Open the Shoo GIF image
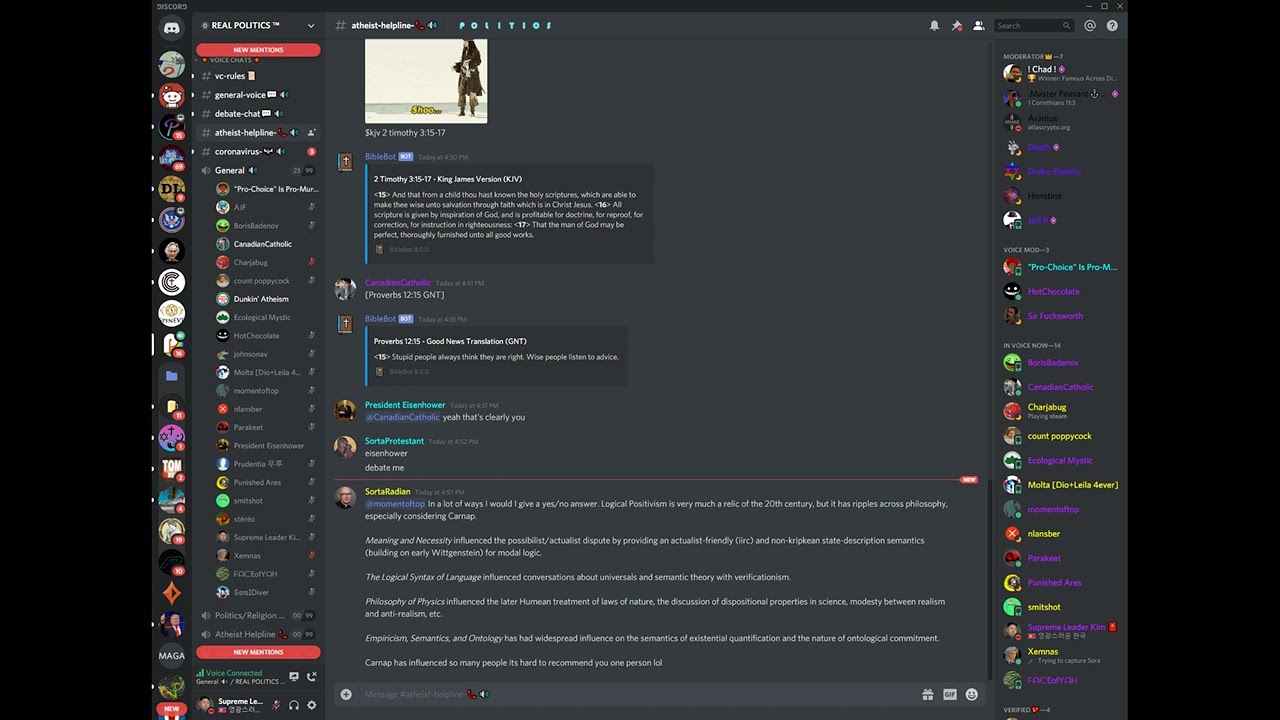The width and height of the screenshot is (1280, 720). click(426, 81)
